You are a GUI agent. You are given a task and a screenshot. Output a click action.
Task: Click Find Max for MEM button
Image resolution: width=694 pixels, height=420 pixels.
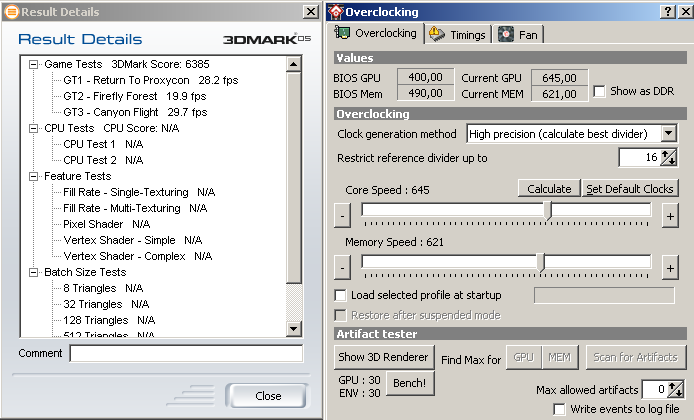(560, 357)
